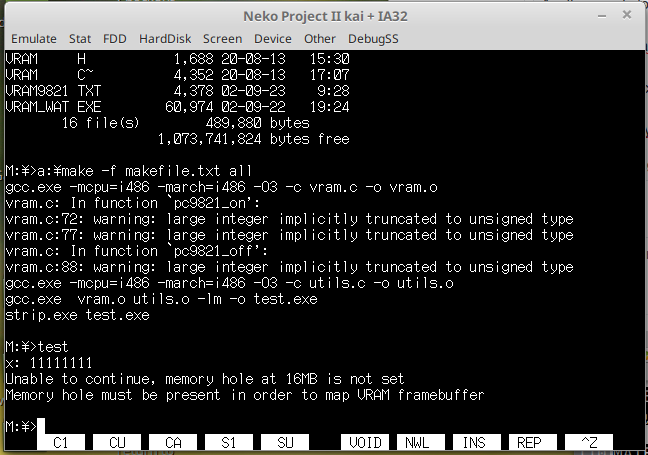Screen dimensions: 648x455
Task: Click the CU function key label
Action: tap(117, 441)
